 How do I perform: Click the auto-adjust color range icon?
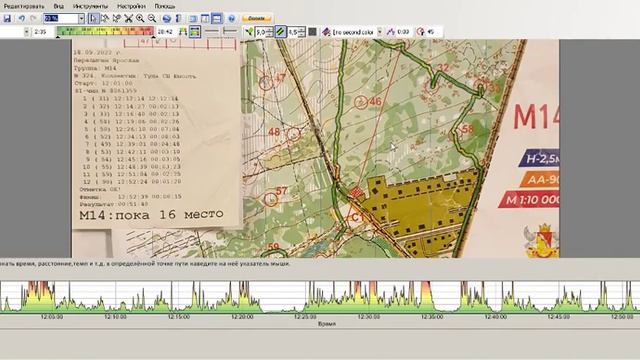coord(183,31)
